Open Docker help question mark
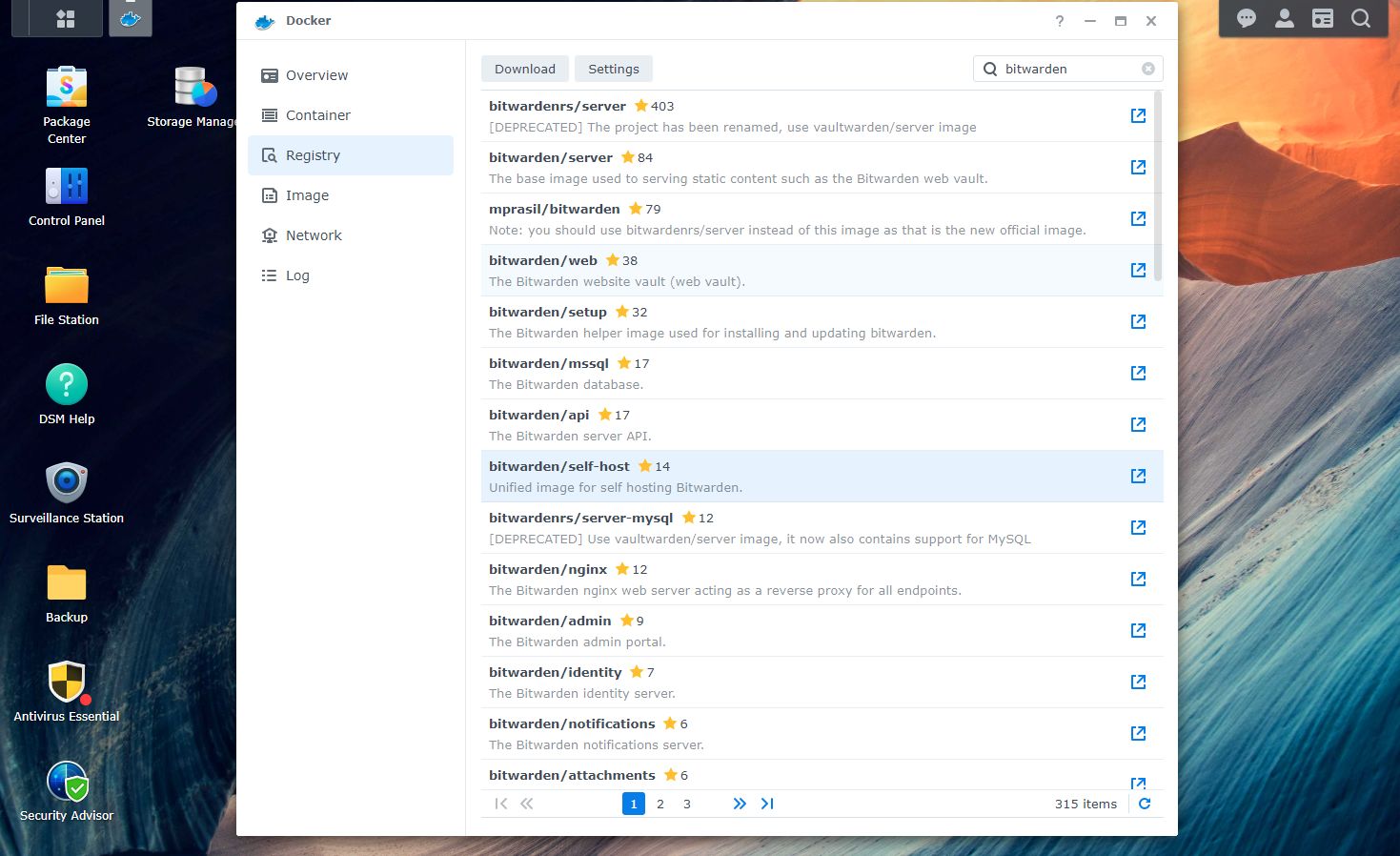 tap(1060, 21)
